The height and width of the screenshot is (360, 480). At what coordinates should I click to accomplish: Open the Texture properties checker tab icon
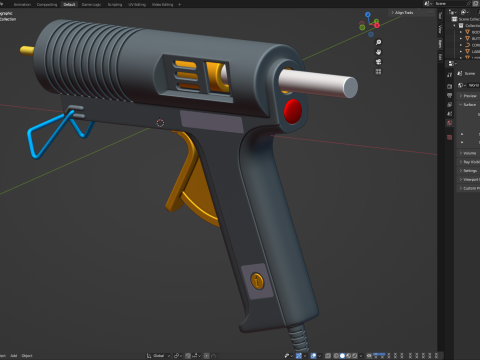(449, 137)
